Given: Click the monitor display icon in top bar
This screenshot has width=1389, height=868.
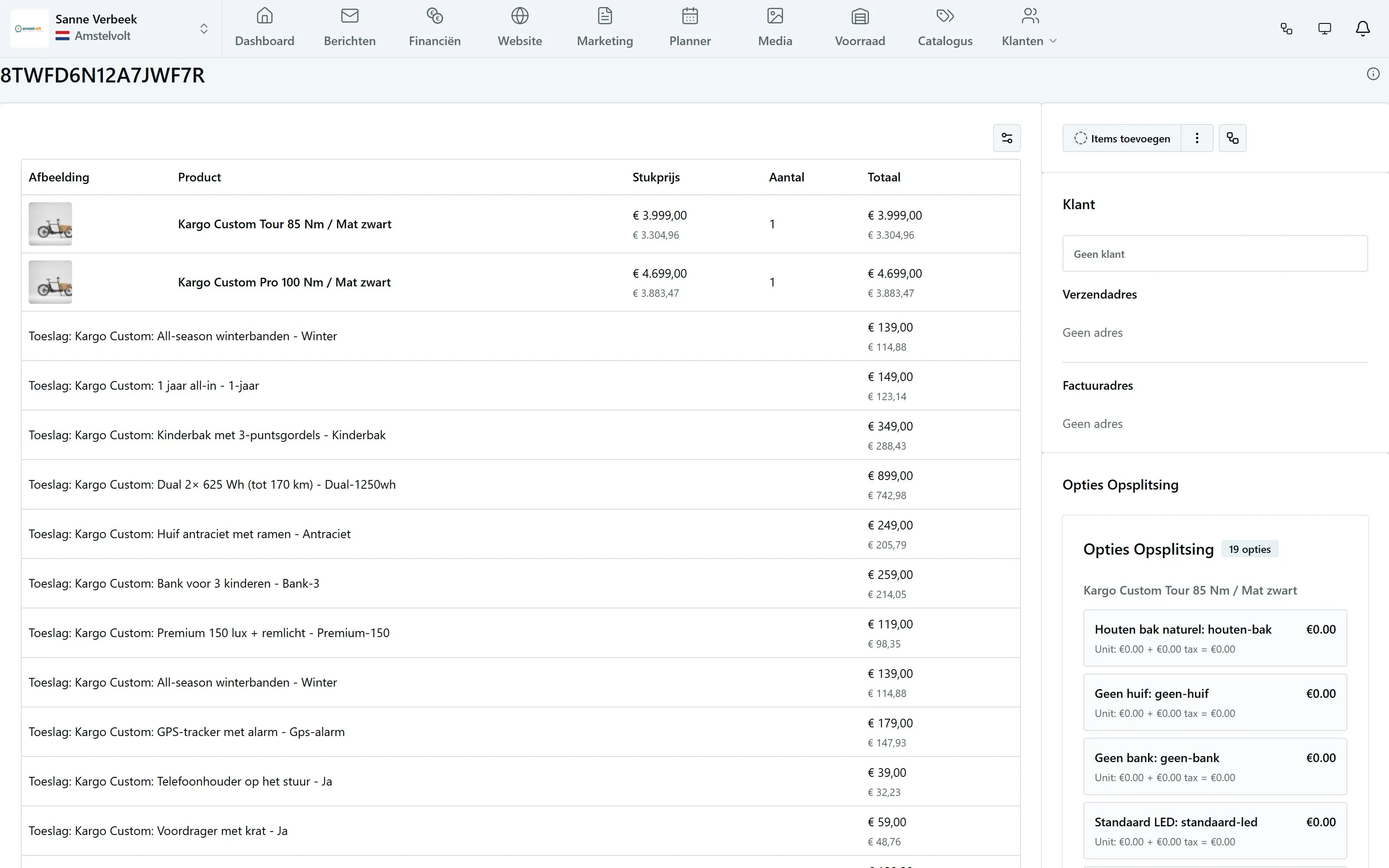Looking at the screenshot, I should click(1325, 29).
